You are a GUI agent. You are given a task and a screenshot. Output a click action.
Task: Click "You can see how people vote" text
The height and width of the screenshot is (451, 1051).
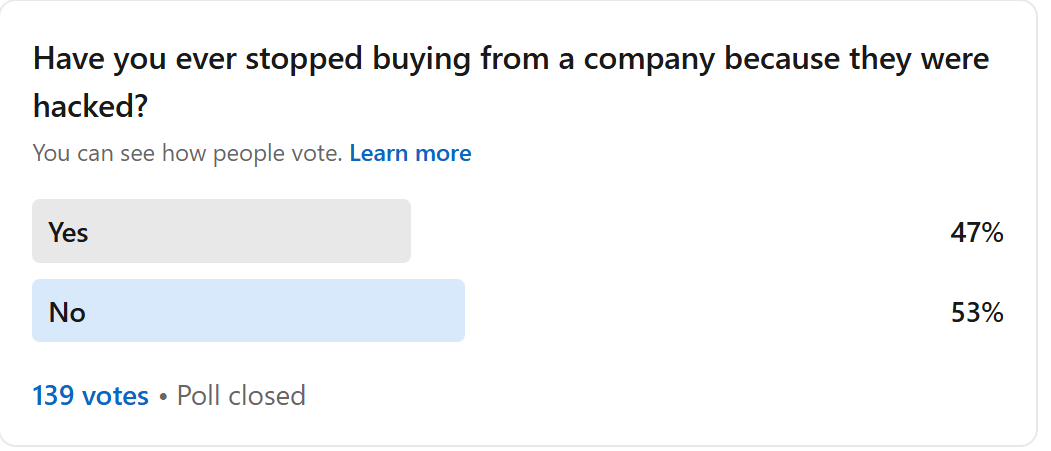coord(188,153)
